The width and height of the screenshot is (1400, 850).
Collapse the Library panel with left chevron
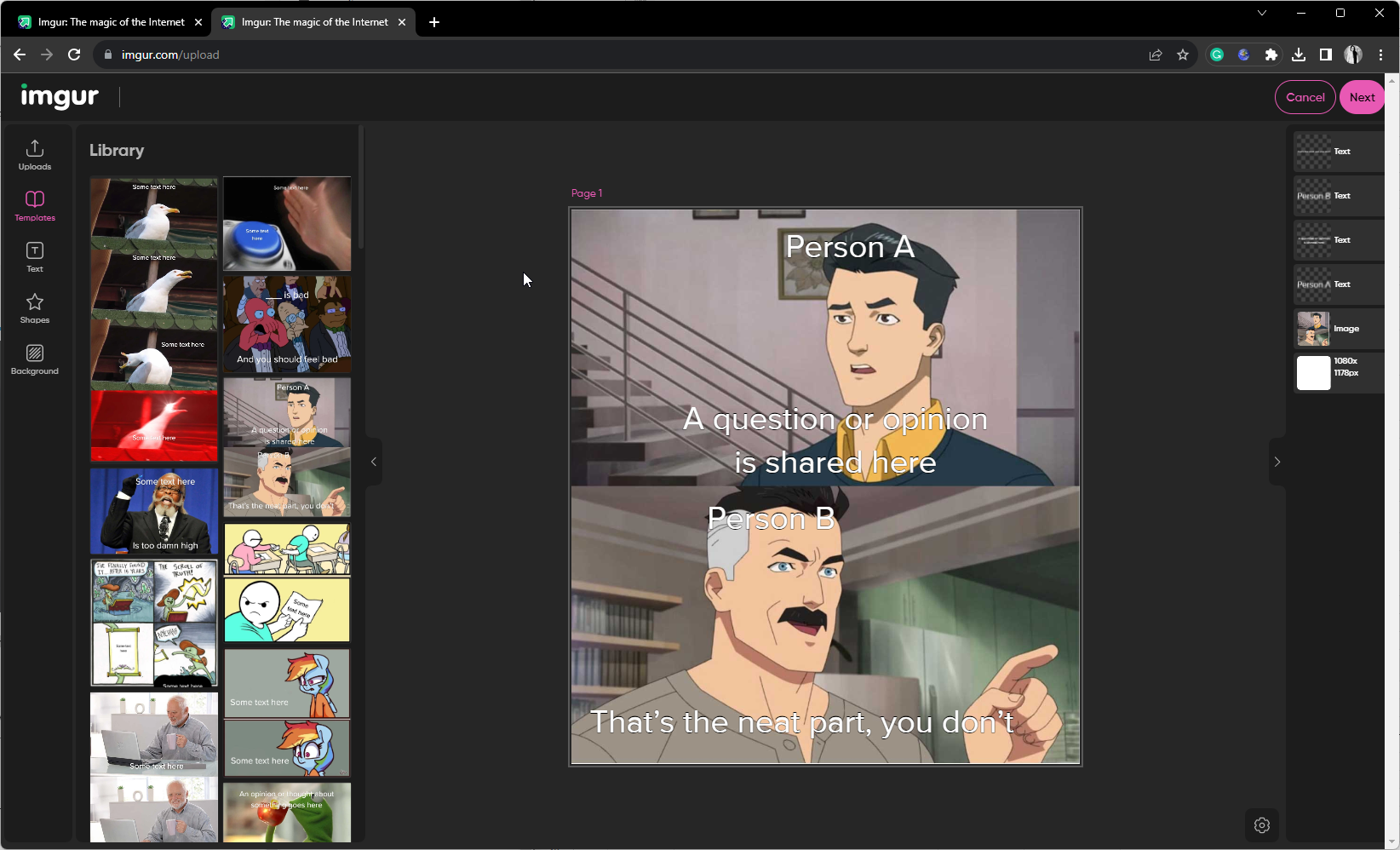[373, 462]
